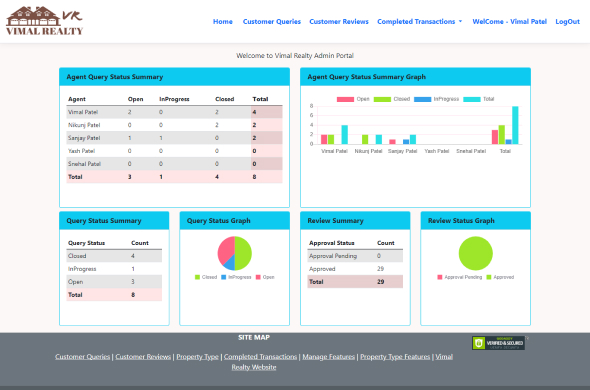The image size is (590, 390).
Task: Click the Query Status Graph panel header
Action: tap(234, 221)
